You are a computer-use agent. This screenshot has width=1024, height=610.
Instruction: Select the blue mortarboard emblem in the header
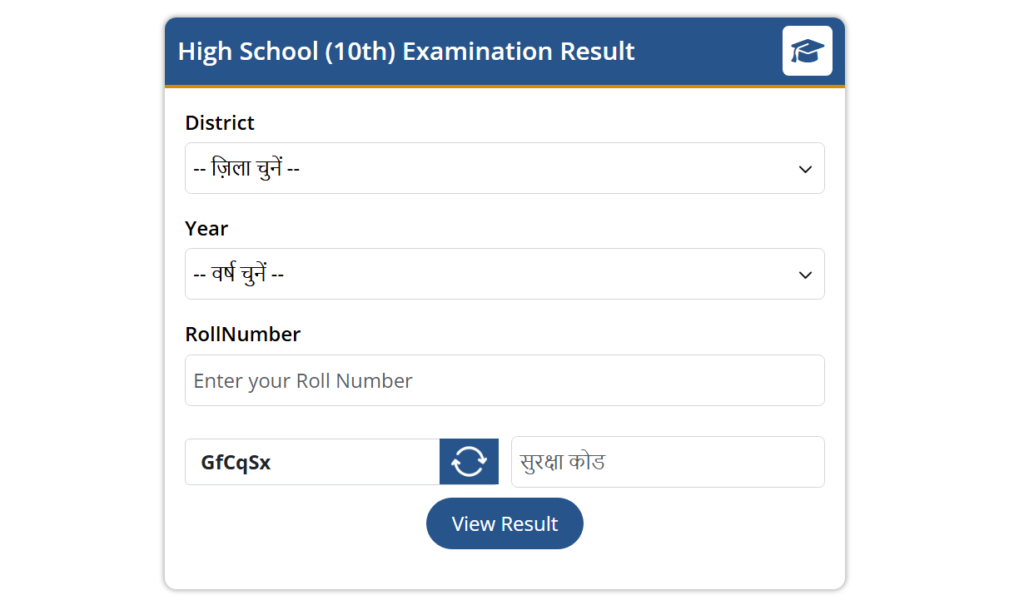tap(806, 51)
